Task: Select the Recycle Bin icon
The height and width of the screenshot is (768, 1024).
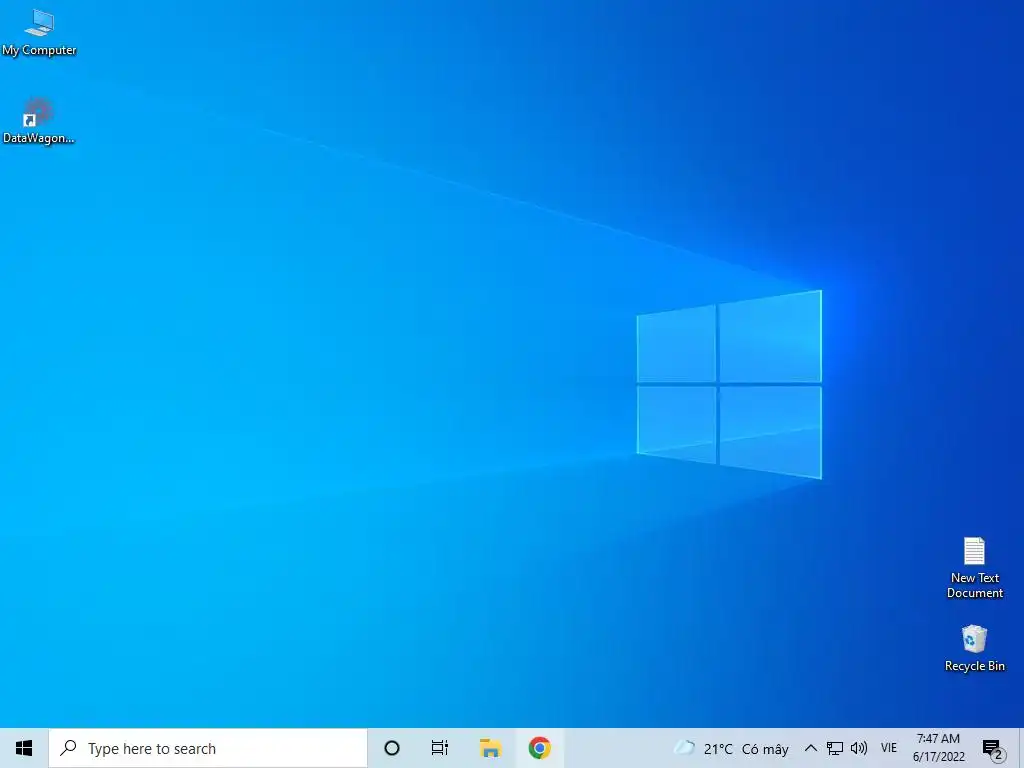Action: (x=974, y=648)
